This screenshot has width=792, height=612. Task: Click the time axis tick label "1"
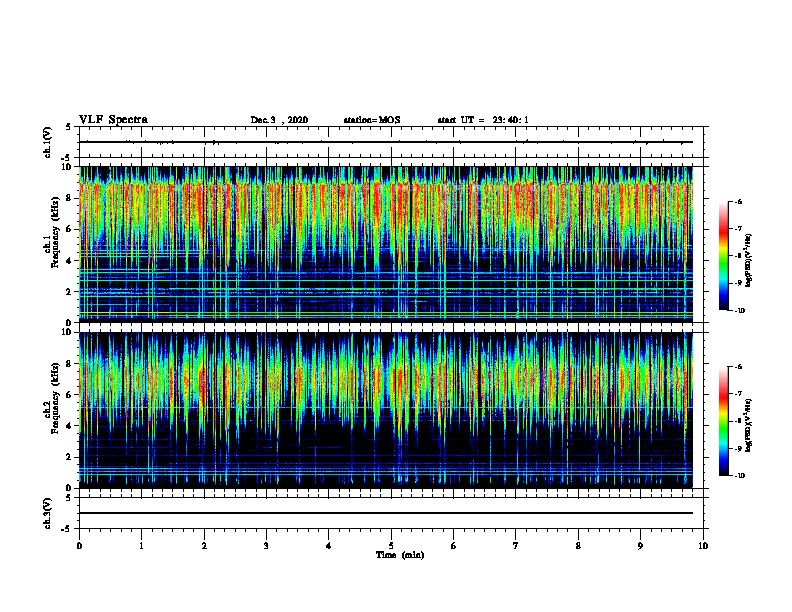[141, 546]
